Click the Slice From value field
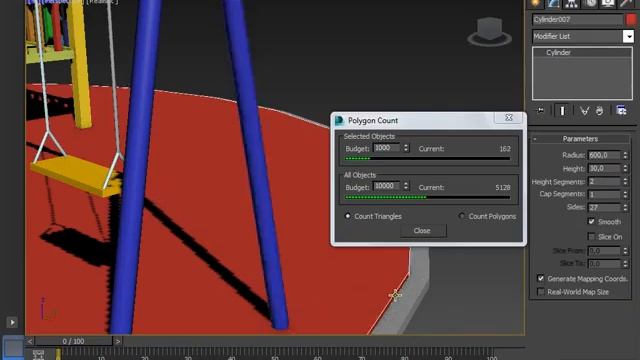This screenshot has width=640, height=360. click(604, 251)
